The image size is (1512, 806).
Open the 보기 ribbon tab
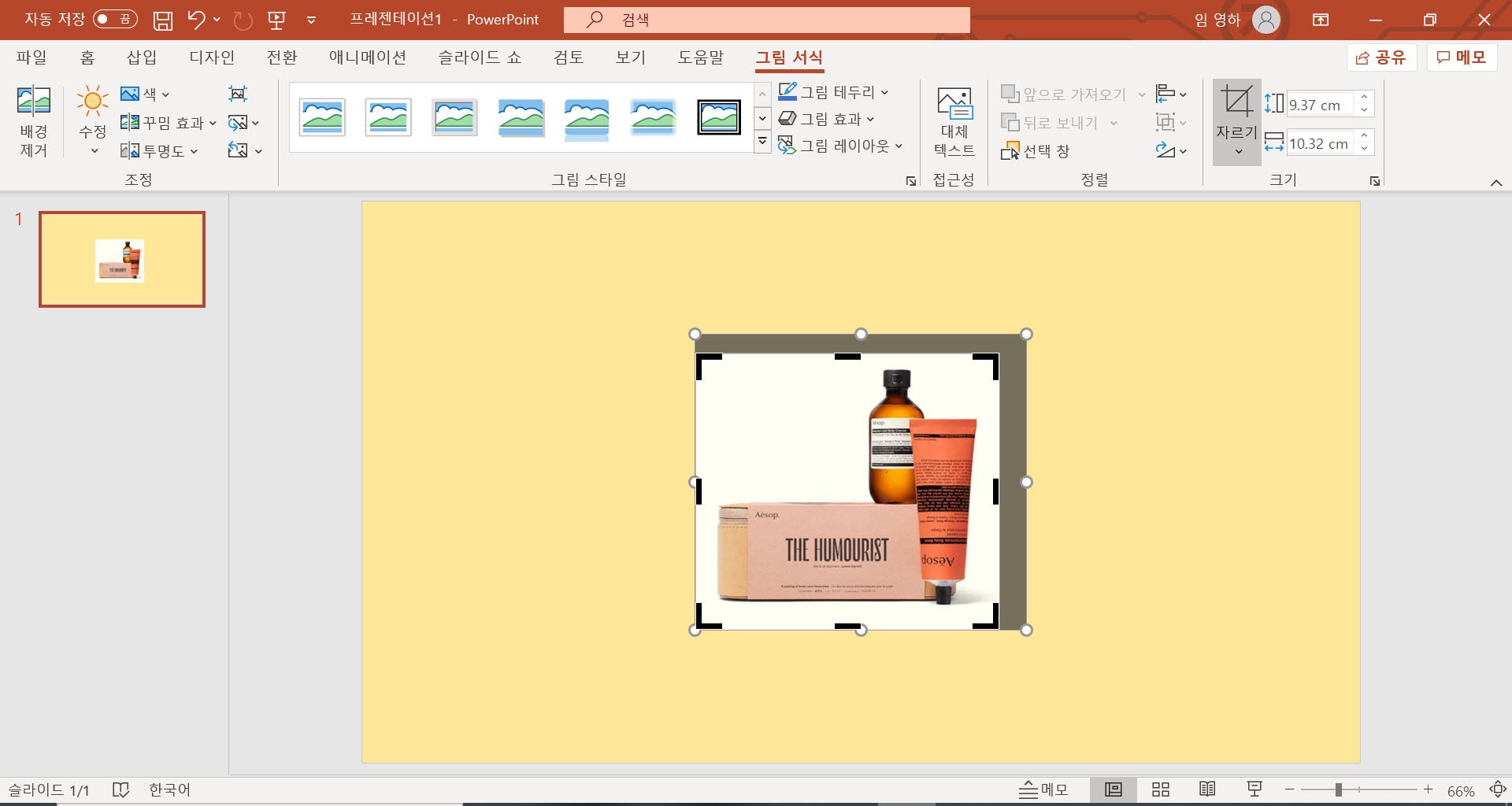click(631, 57)
